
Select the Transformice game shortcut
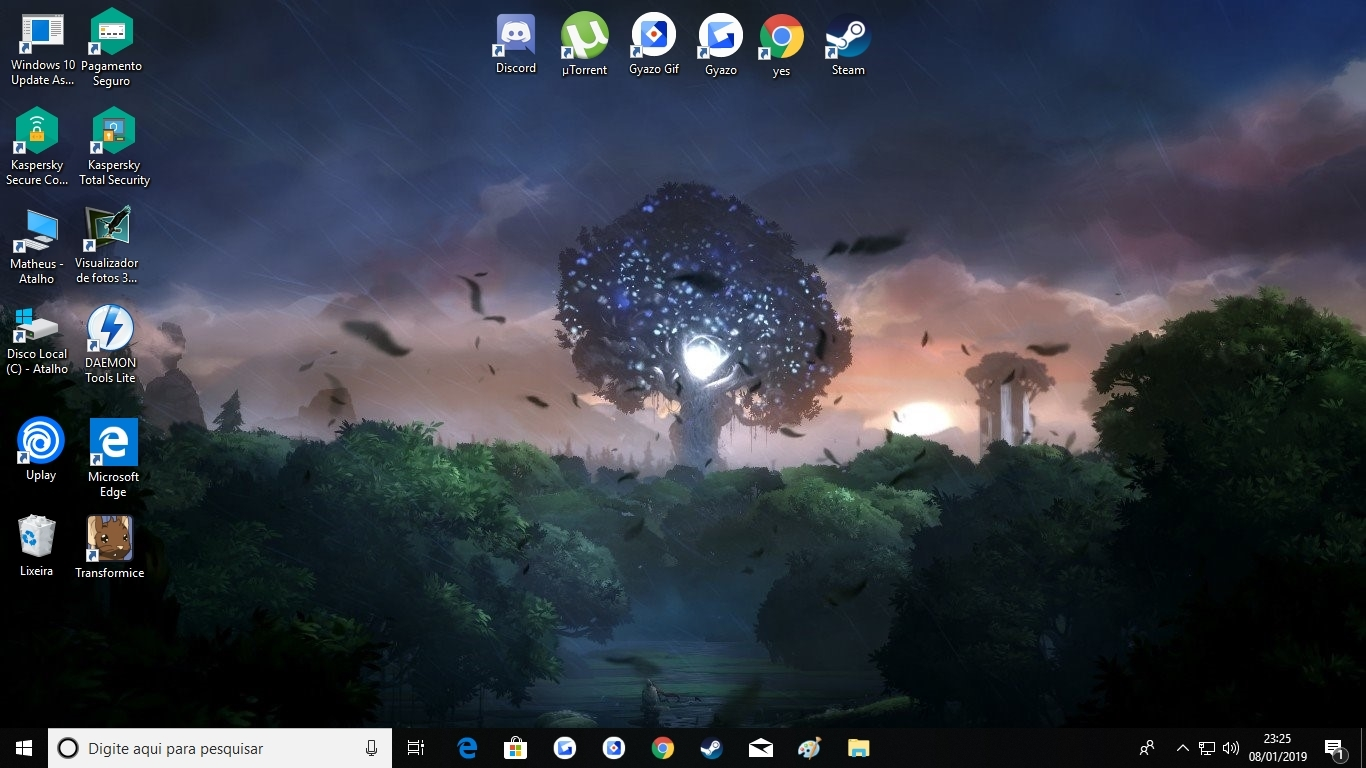110,547
